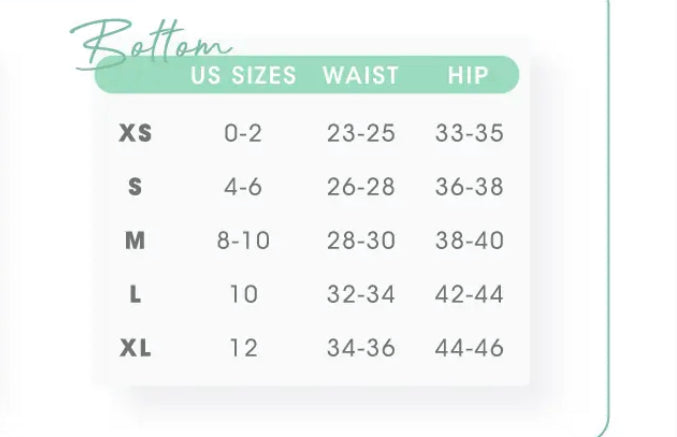The width and height of the screenshot is (677, 437).
Task: Click the 26-28 waist measurement
Action: 361,187
